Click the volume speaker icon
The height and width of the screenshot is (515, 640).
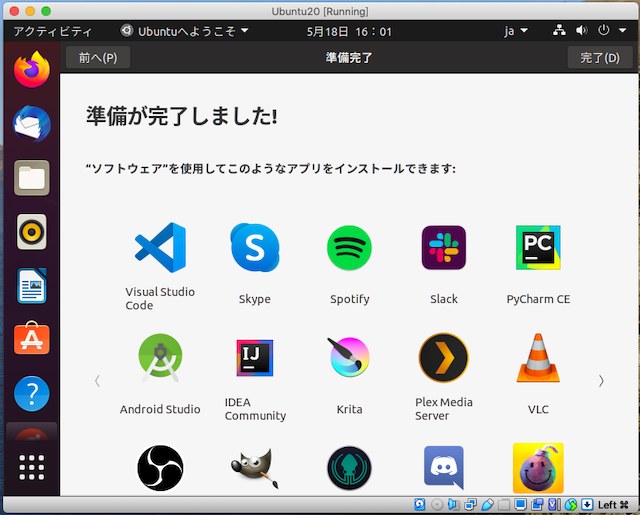(582, 30)
